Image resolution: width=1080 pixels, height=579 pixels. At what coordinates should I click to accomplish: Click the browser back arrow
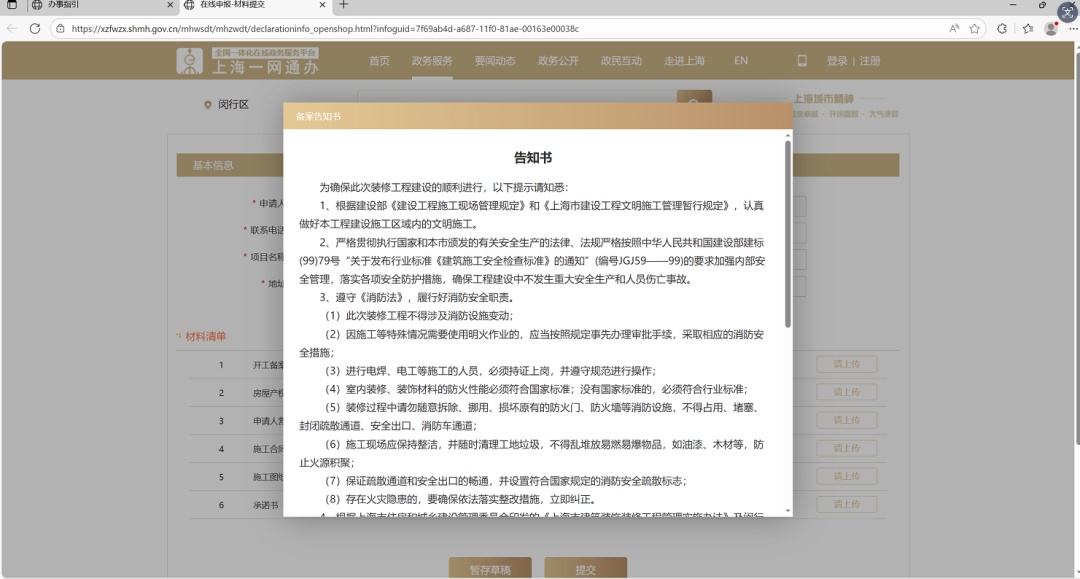point(12,29)
